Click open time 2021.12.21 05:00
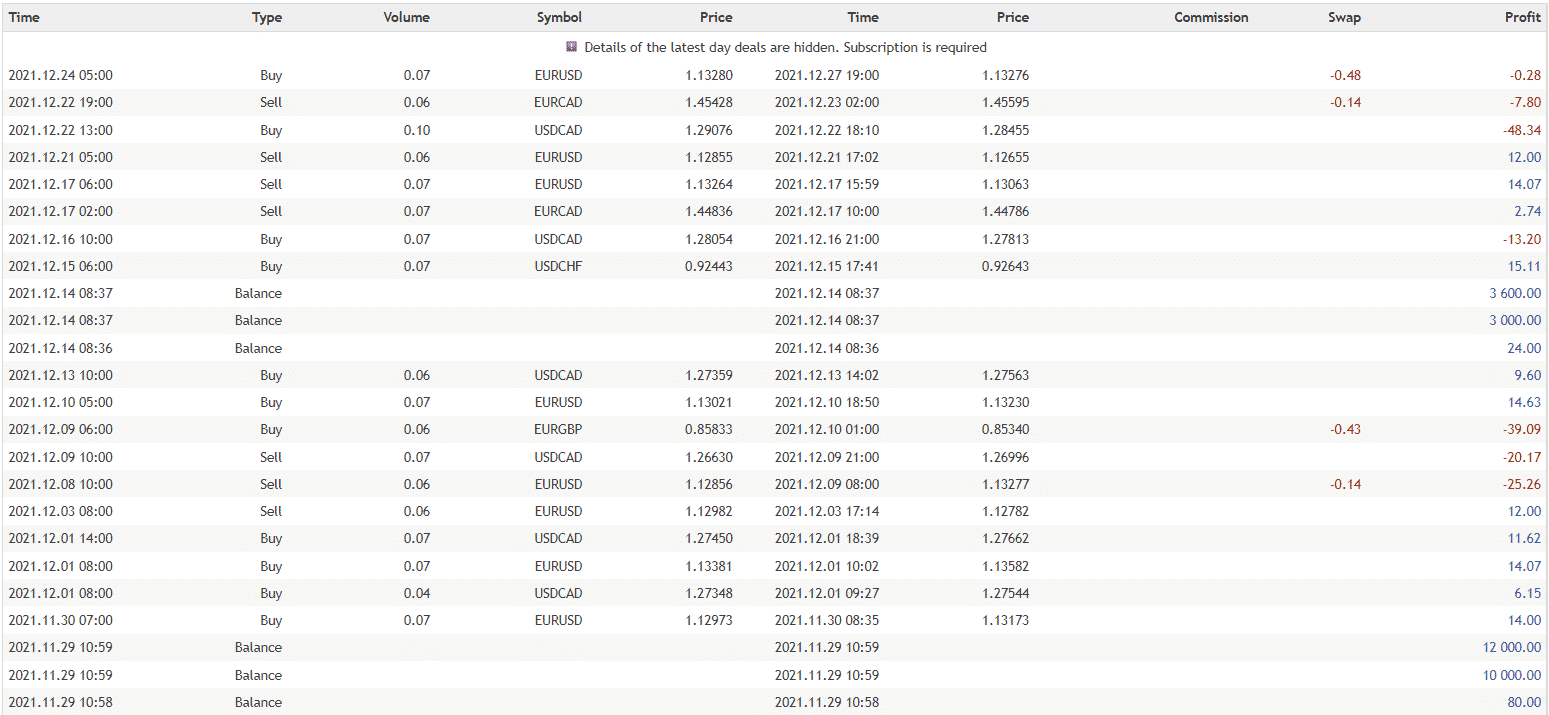The height and width of the screenshot is (715, 1549). (60, 157)
